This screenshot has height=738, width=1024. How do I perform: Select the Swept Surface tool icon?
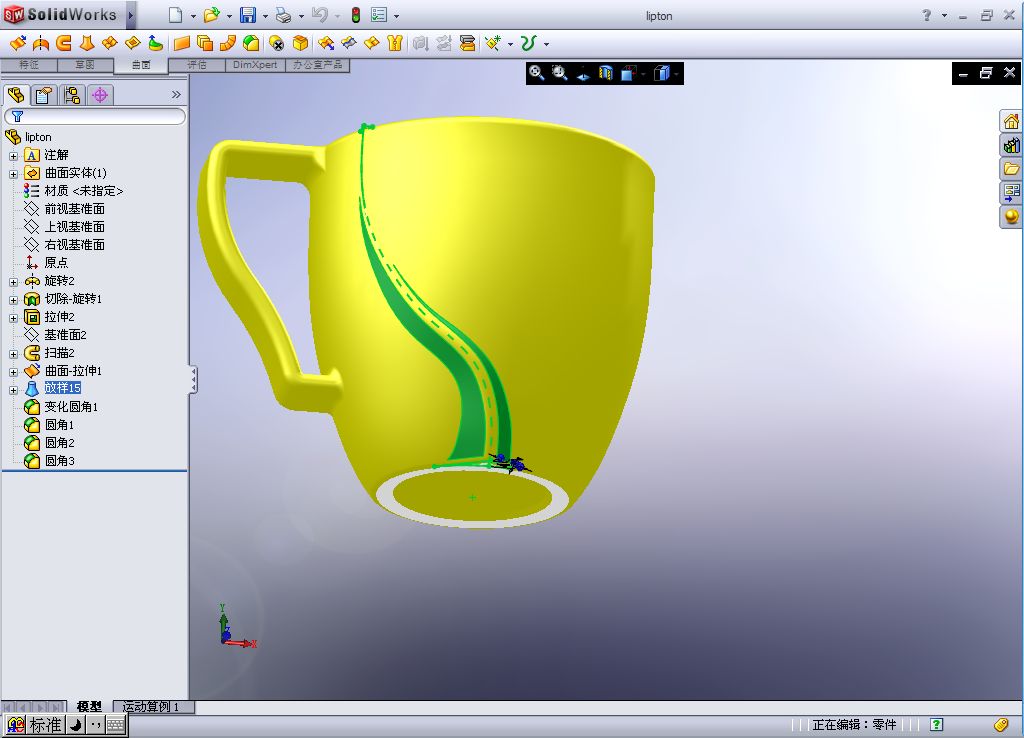[x=63, y=43]
